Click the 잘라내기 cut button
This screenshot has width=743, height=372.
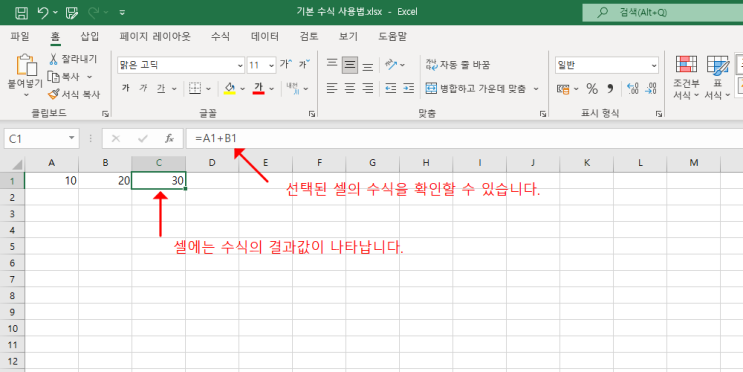click(x=73, y=59)
